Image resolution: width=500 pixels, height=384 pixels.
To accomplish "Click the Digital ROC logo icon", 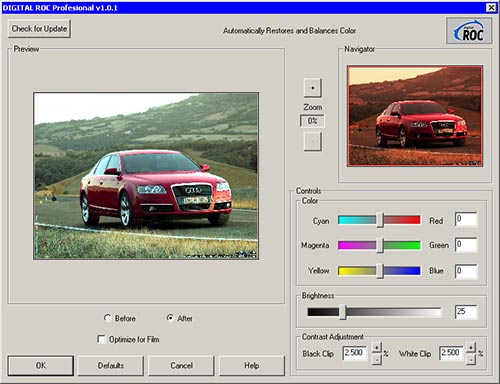I will coord(469,31).
